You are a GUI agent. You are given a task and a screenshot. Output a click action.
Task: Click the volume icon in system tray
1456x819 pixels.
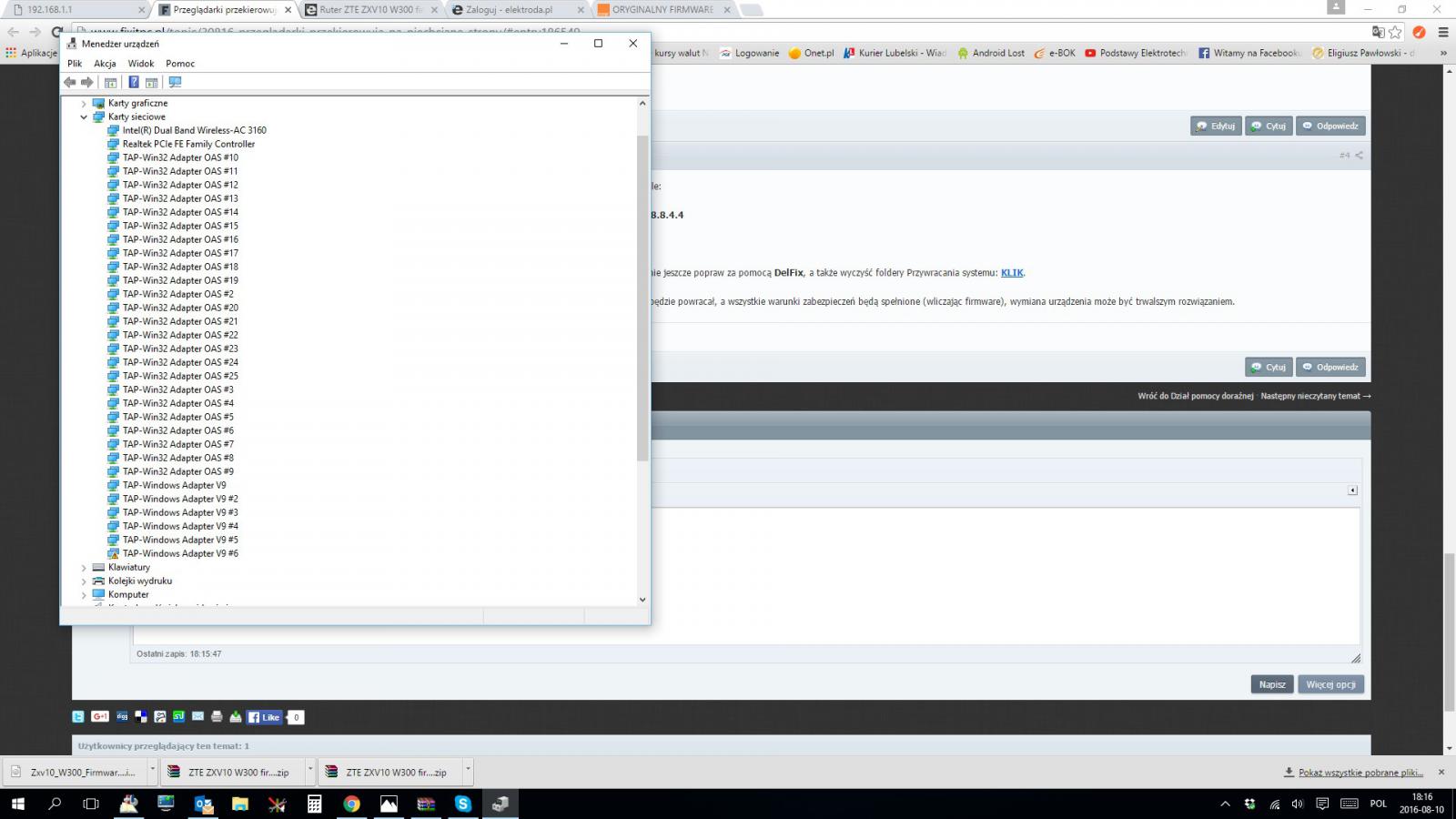(x=1298, y=804)
